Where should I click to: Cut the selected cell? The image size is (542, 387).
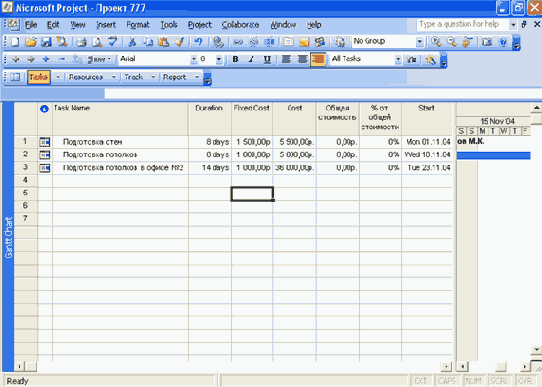132,42
